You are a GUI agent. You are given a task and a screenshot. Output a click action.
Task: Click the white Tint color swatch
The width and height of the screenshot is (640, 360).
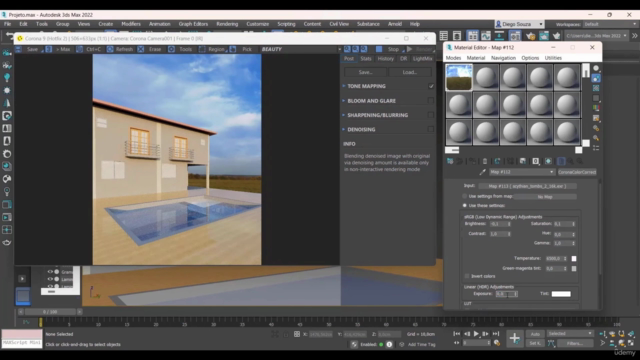click(x=561, y=294)
